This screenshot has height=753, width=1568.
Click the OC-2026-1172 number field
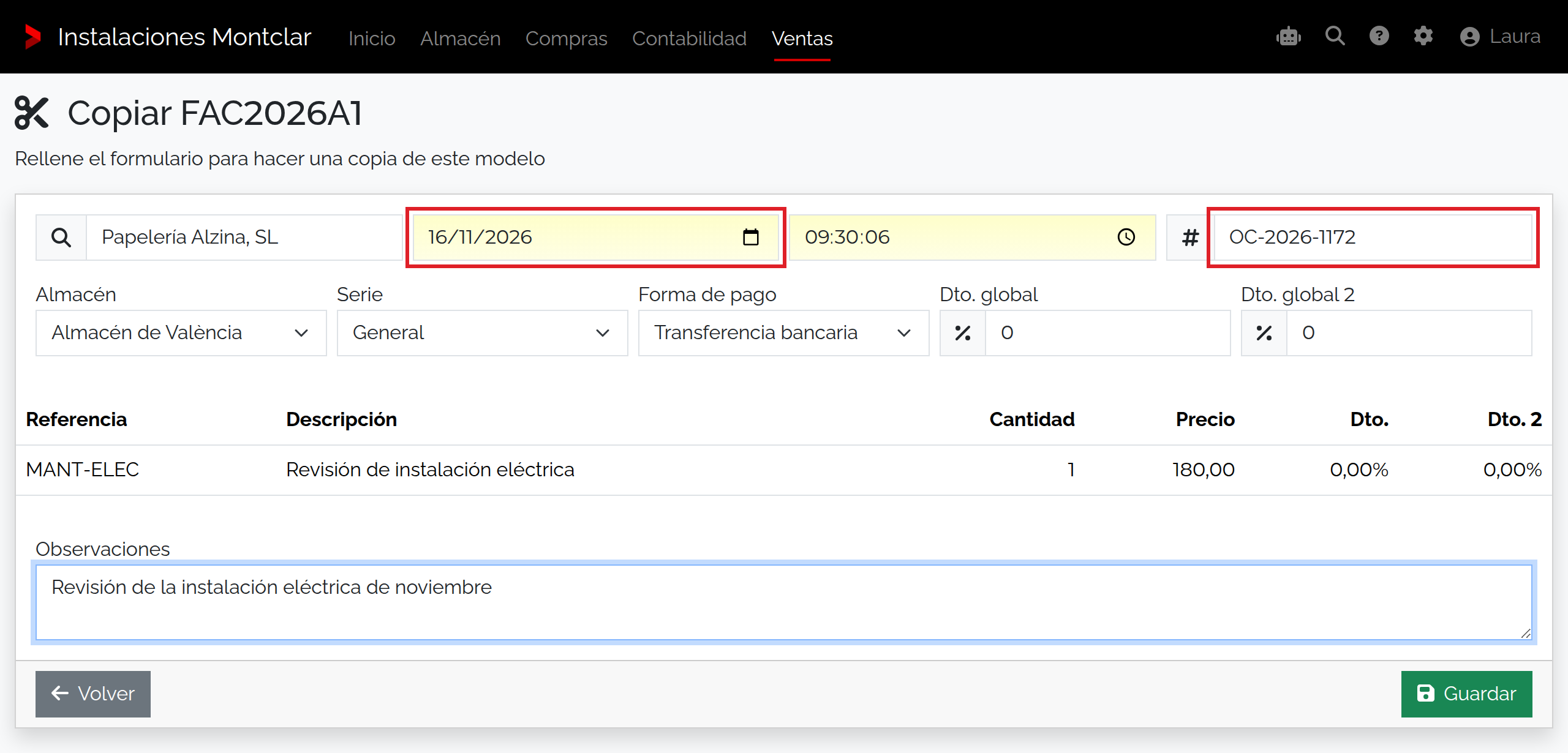coord(1373,238)
